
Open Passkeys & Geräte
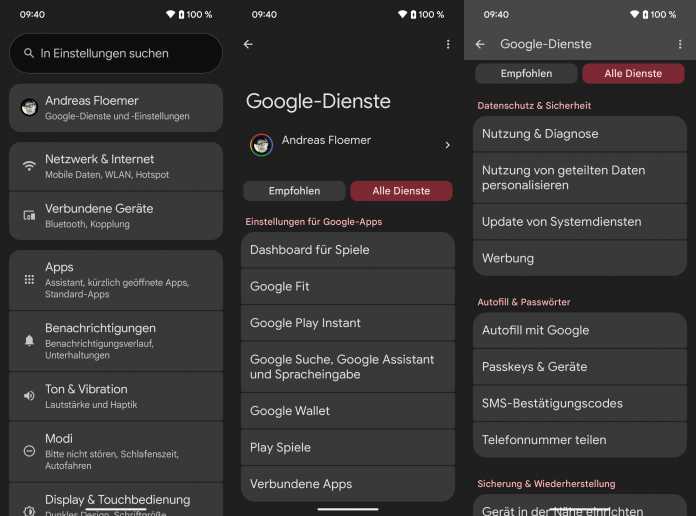click(x=580, y=367)
